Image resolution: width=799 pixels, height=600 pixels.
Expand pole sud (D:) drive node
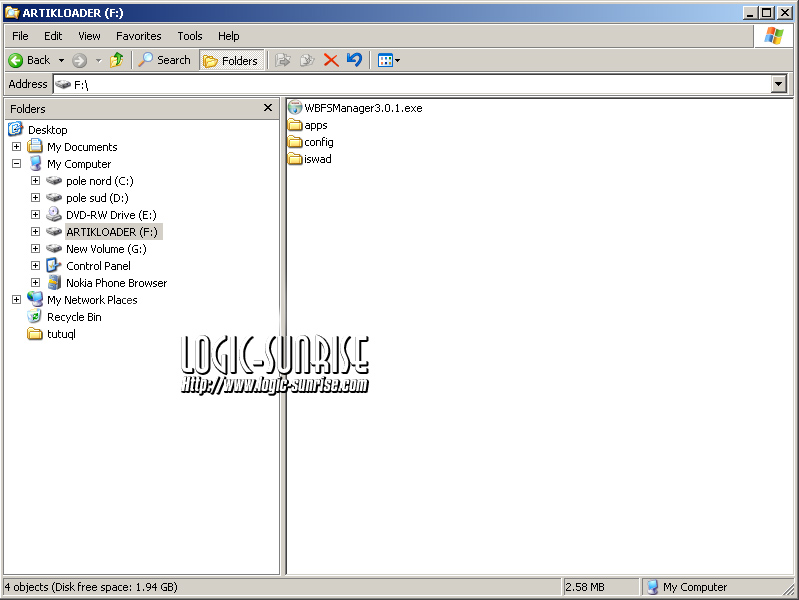pos(35,197)
